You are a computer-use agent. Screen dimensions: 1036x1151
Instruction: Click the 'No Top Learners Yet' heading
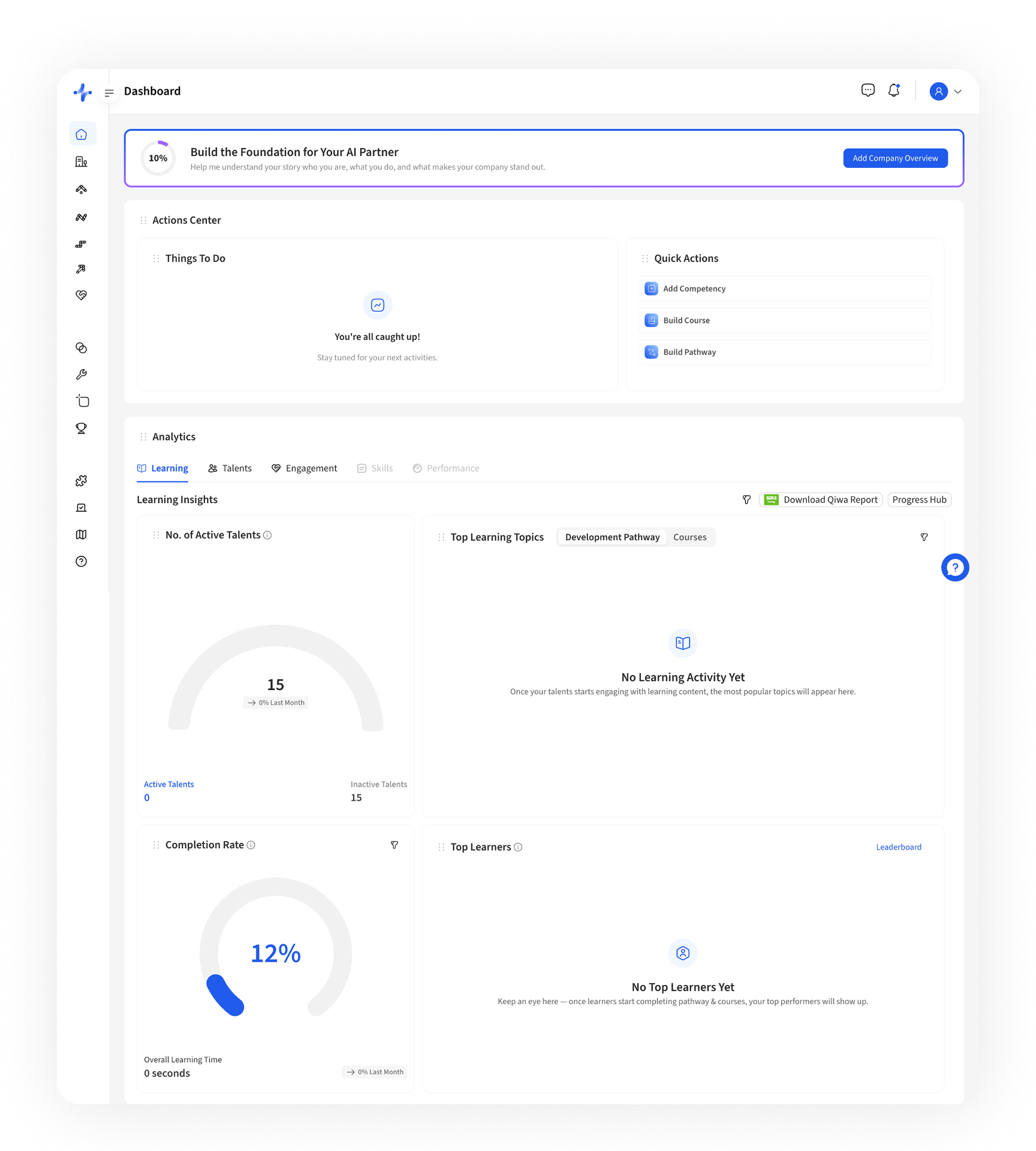point(683,987)
